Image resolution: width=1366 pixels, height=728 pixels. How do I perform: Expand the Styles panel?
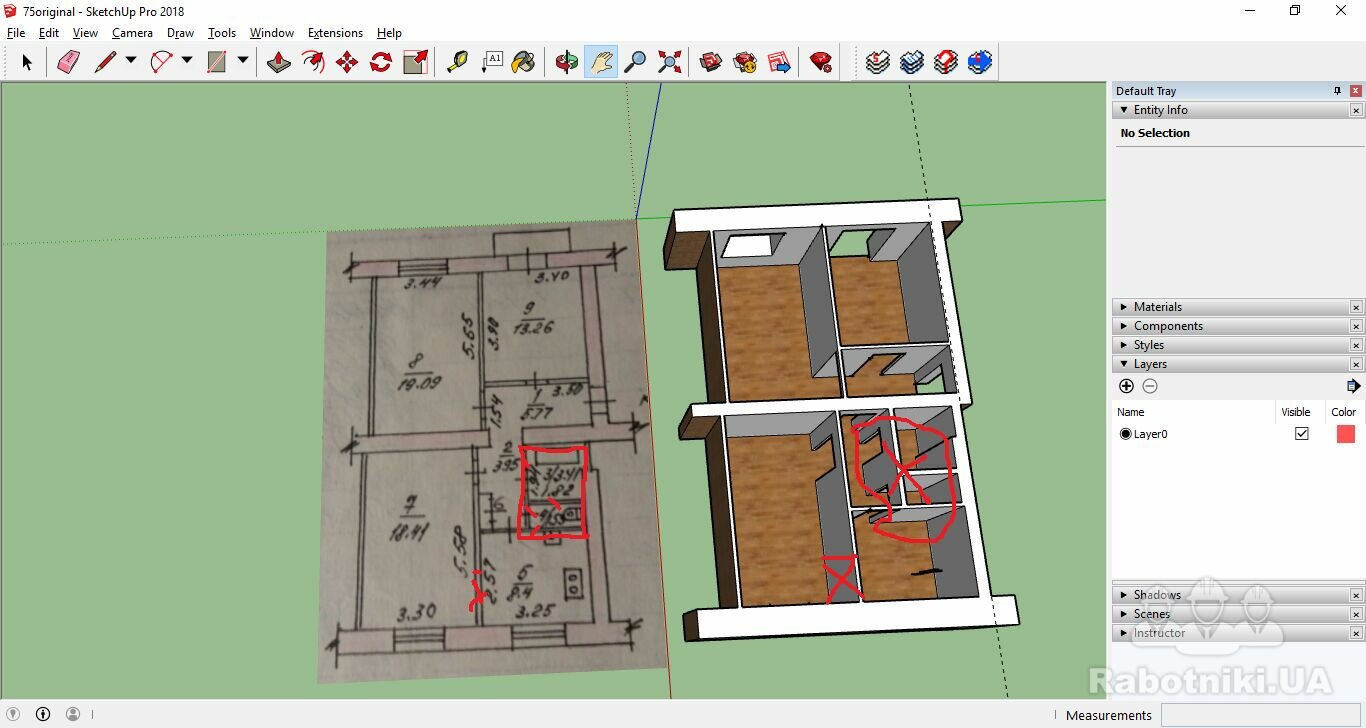(x=1124, y=345)
